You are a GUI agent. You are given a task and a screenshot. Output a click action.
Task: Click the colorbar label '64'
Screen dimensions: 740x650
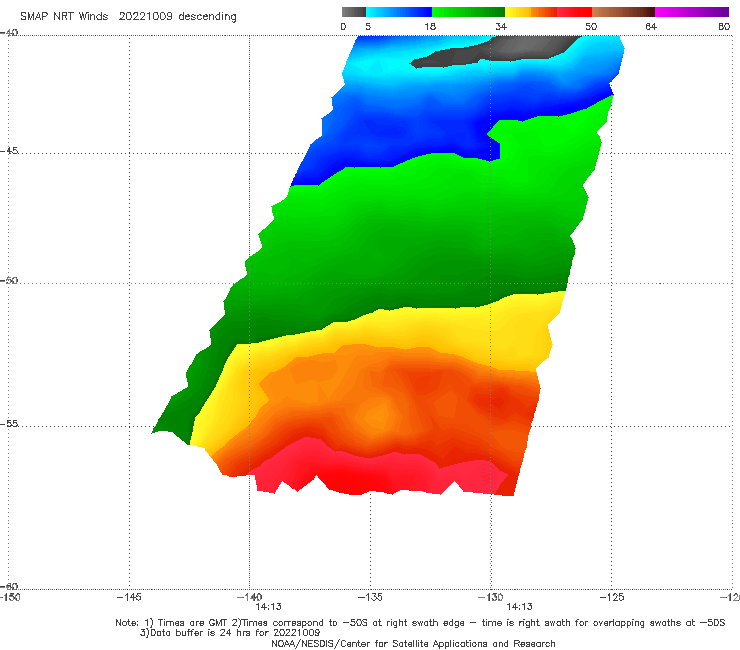point(651,26)
